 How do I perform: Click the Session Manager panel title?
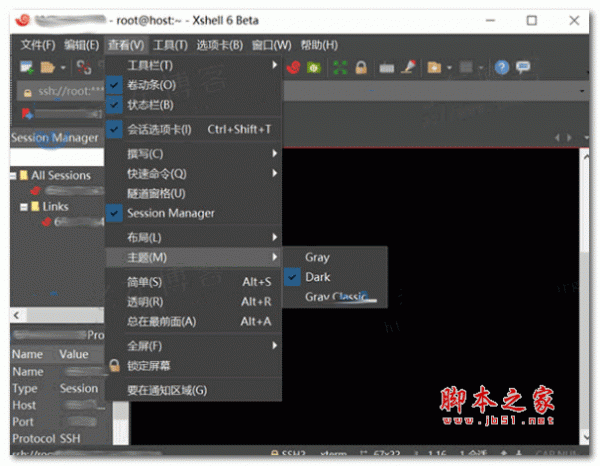click(x=55, y=137)
